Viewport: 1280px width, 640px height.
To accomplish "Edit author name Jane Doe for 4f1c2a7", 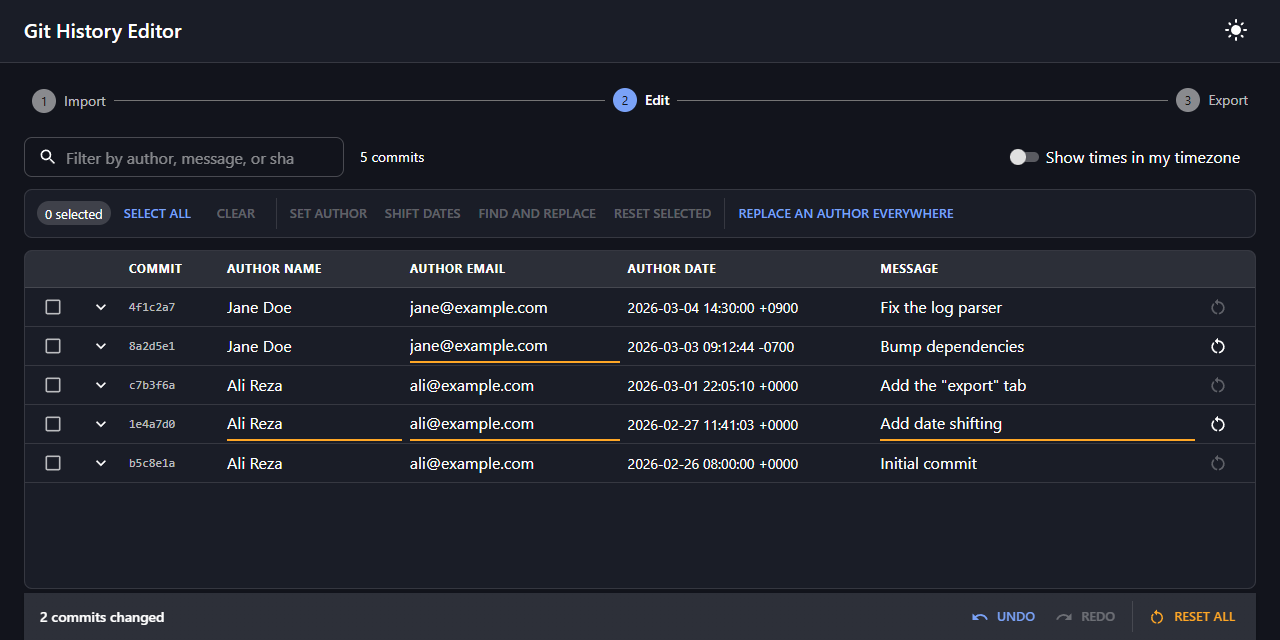I will [x=313, y=307].
